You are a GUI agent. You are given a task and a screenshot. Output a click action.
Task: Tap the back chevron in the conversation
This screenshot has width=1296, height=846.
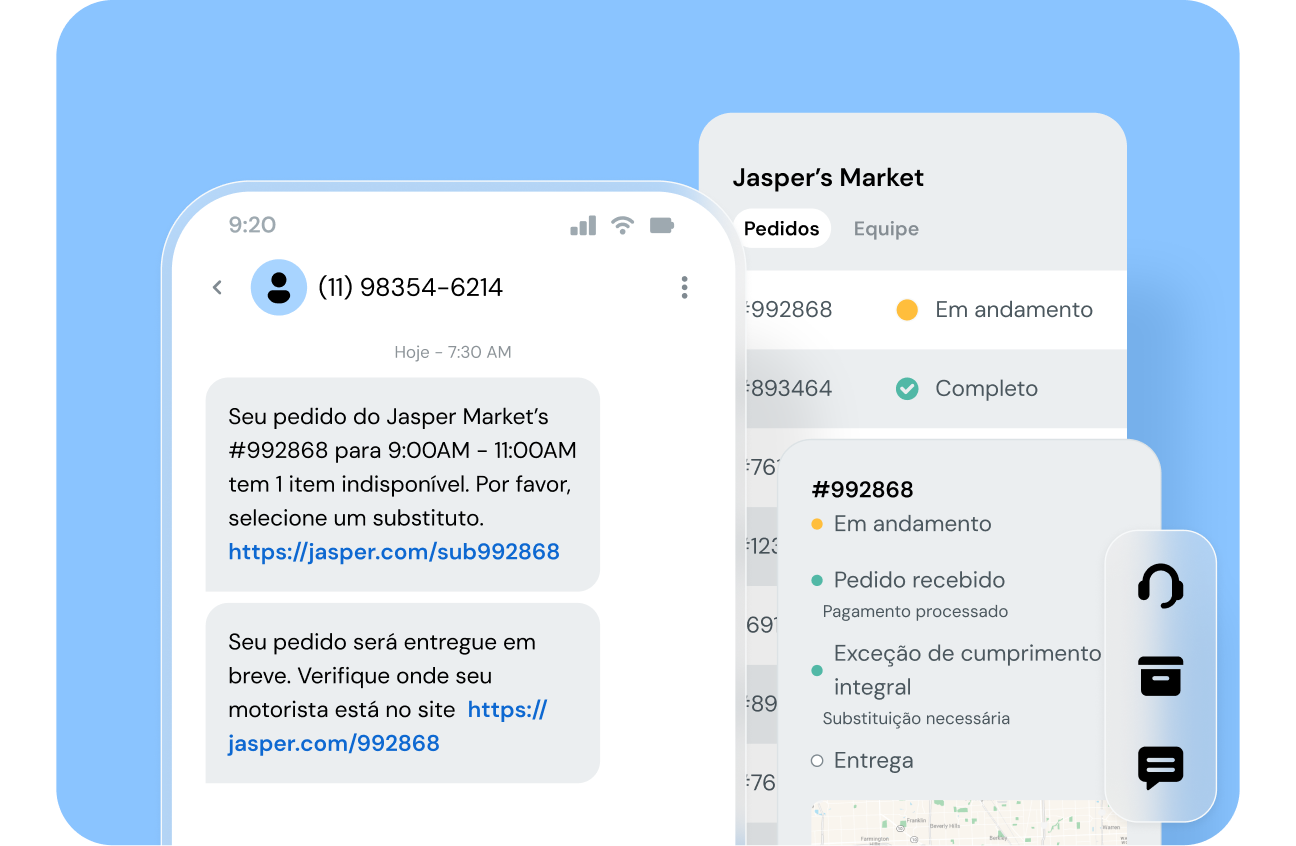(x=217, y=287)
